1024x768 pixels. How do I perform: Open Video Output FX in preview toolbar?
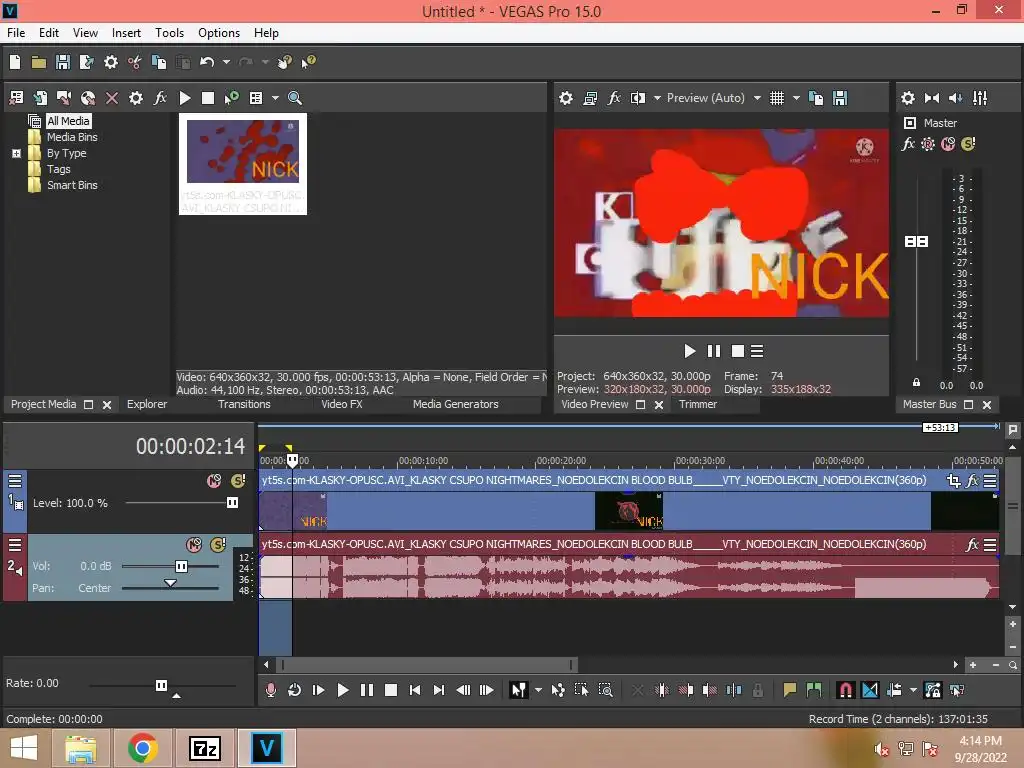(x=614, y=98)
